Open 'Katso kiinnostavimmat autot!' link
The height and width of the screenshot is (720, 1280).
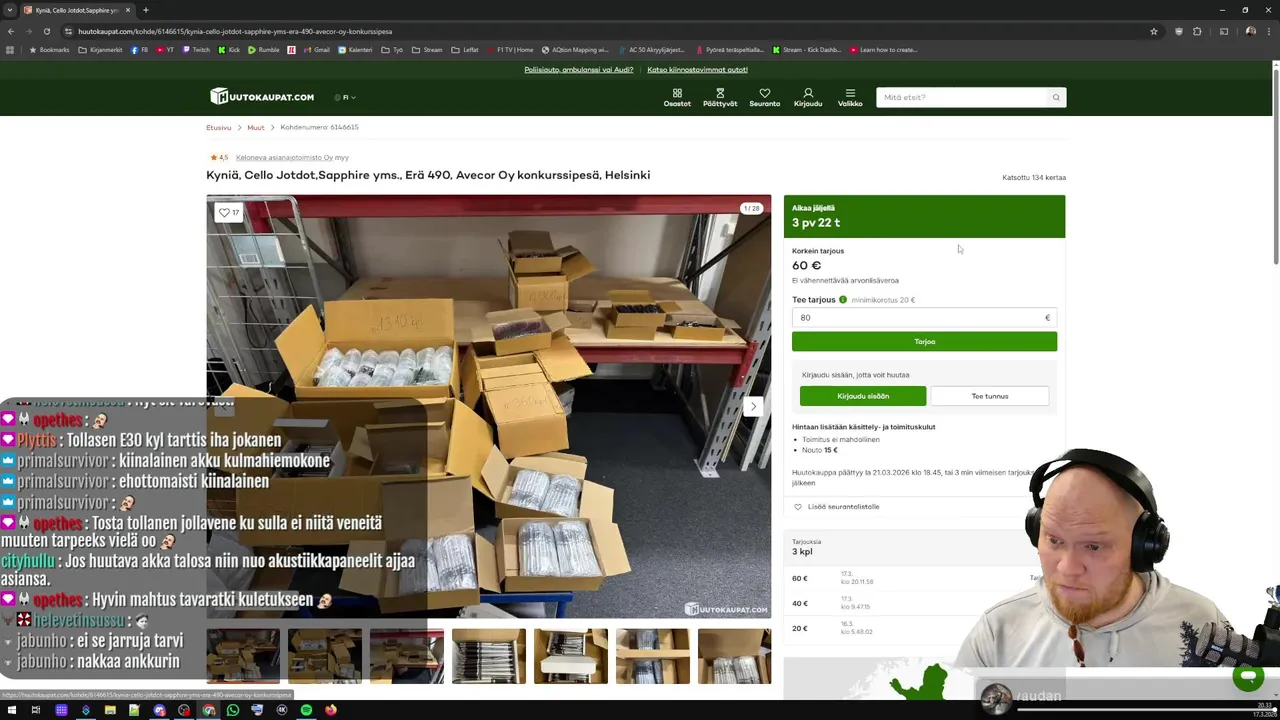pyautogui.click(x=697, y=70)
